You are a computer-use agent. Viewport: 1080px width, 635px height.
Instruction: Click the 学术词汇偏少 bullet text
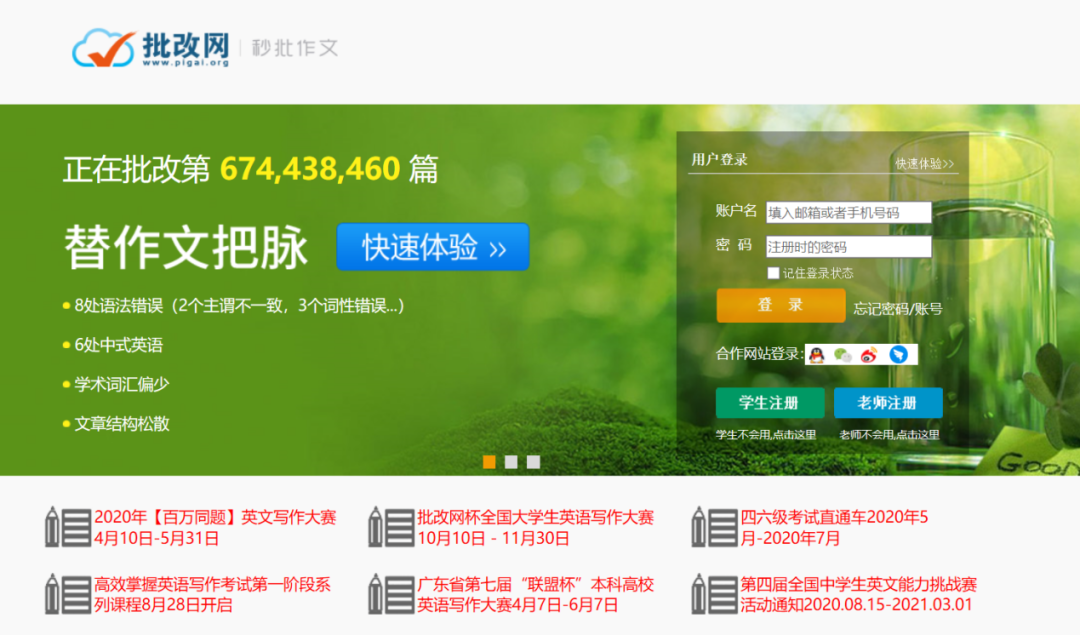122,384
